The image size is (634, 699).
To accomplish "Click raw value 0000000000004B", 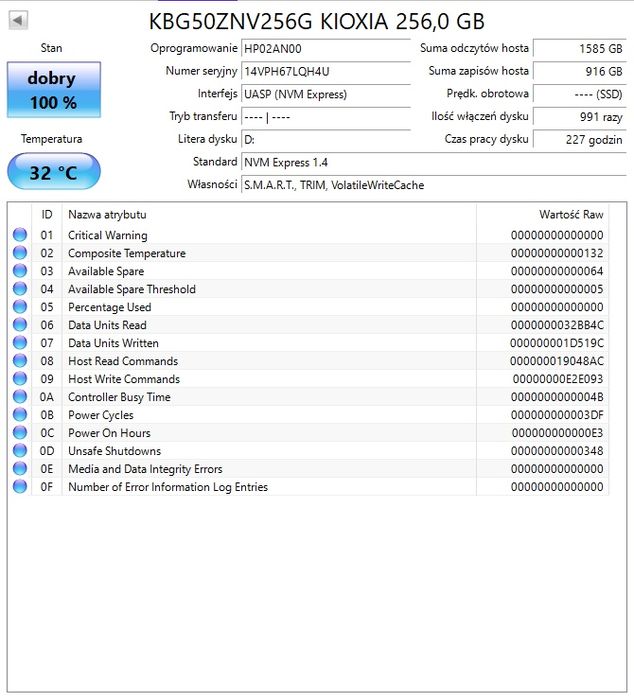I will pyautogui.click(x=557, y=397).
